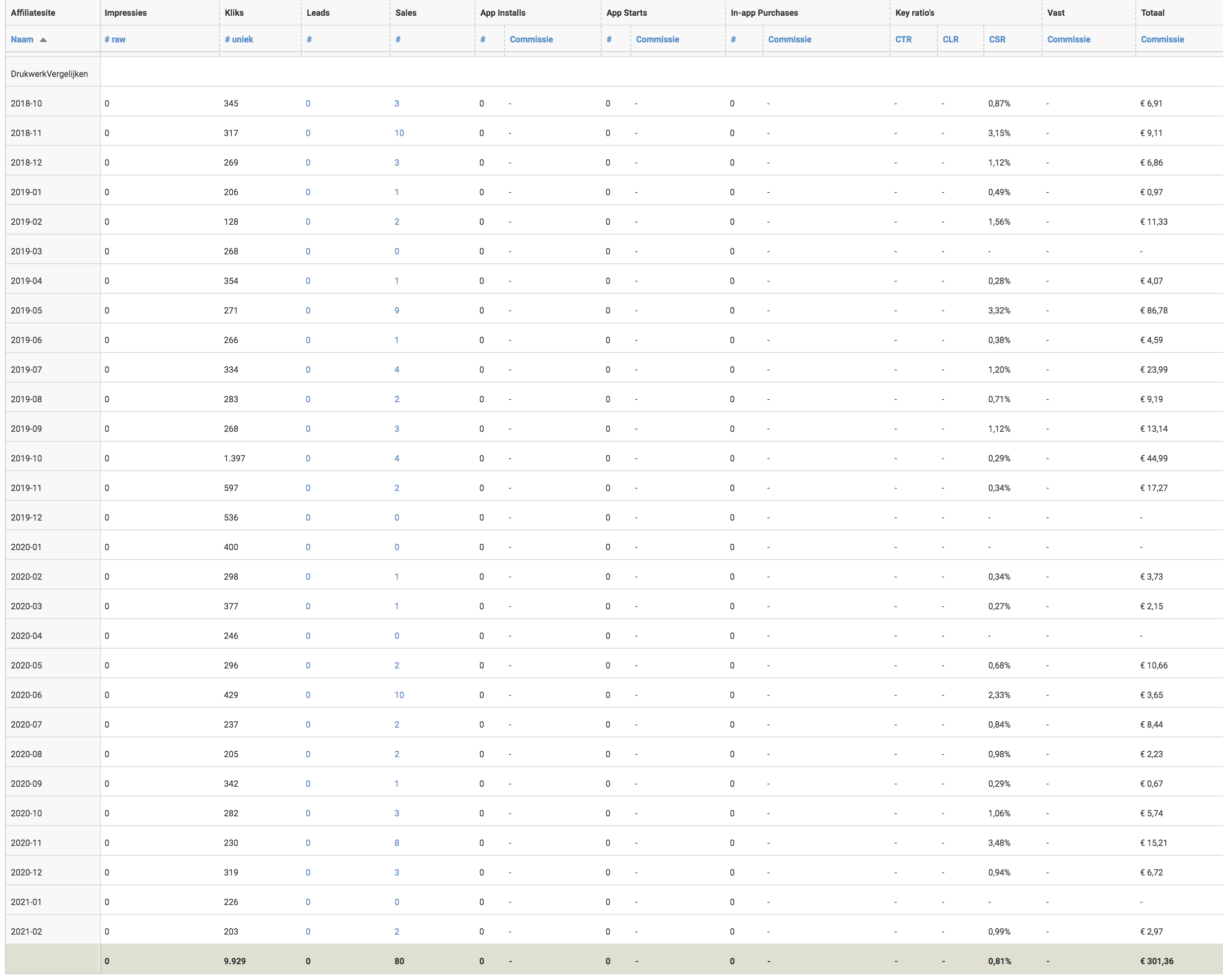This screenshot has height=980, width=1223.
Task: Sort by In-app Purchases # header
Action: 733,39
